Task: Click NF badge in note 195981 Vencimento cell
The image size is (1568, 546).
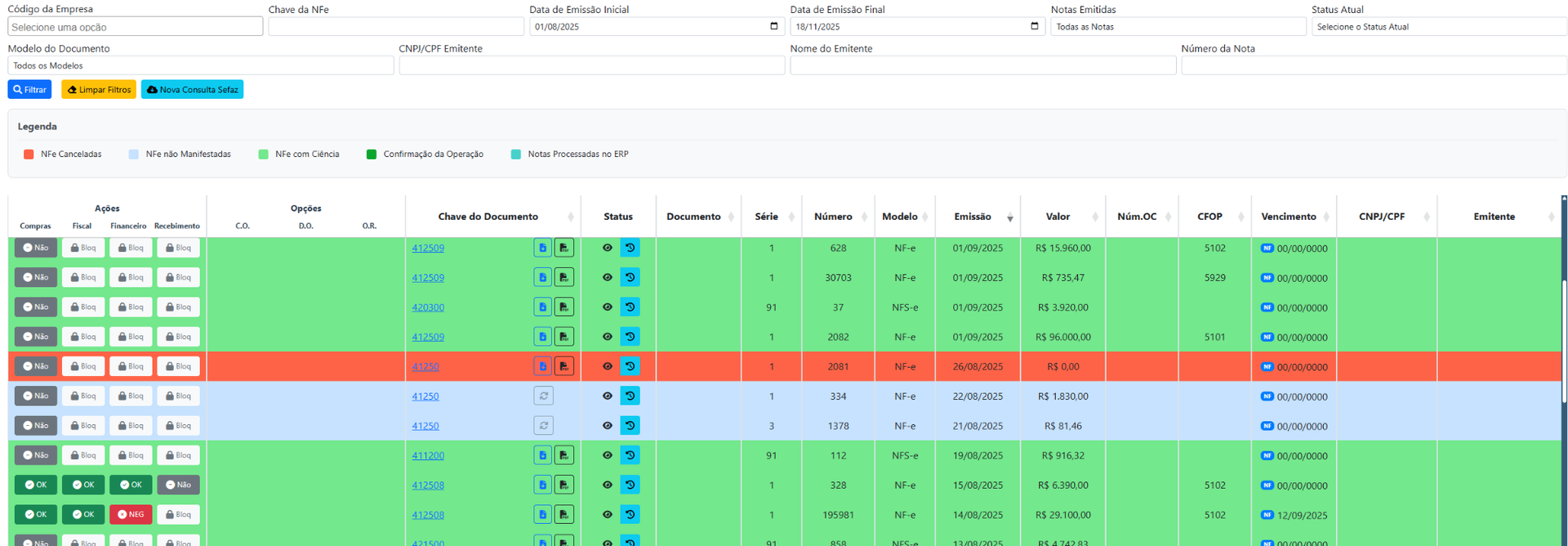Action: point(1267,515)
